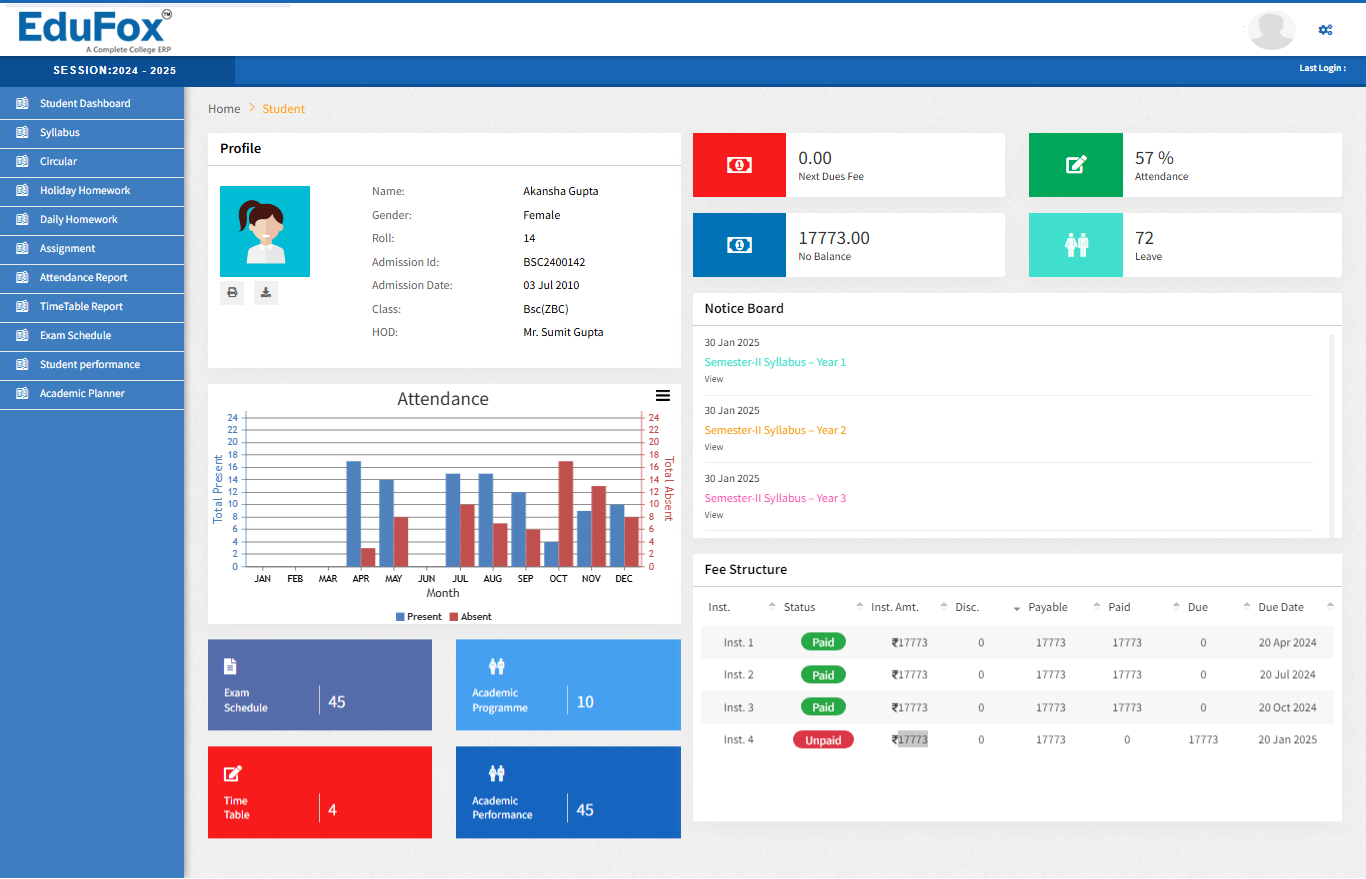Click the book icon beside Syllabus

[x=22, y=132]
